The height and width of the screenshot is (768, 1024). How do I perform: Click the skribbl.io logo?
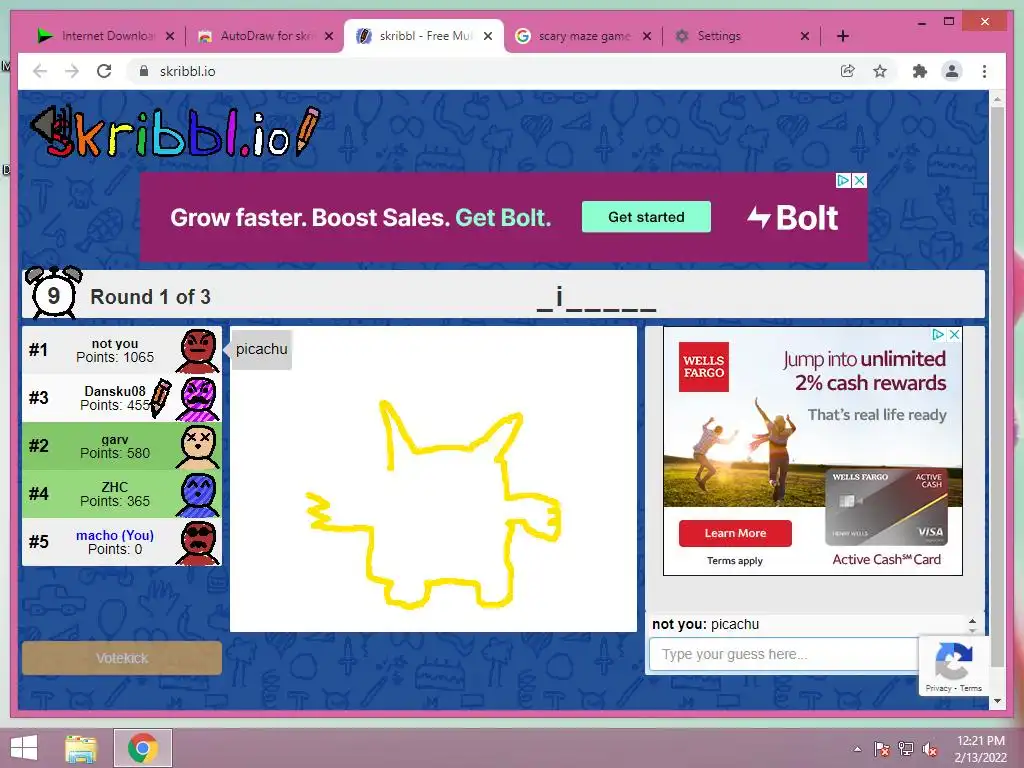[x=178, y=132]
